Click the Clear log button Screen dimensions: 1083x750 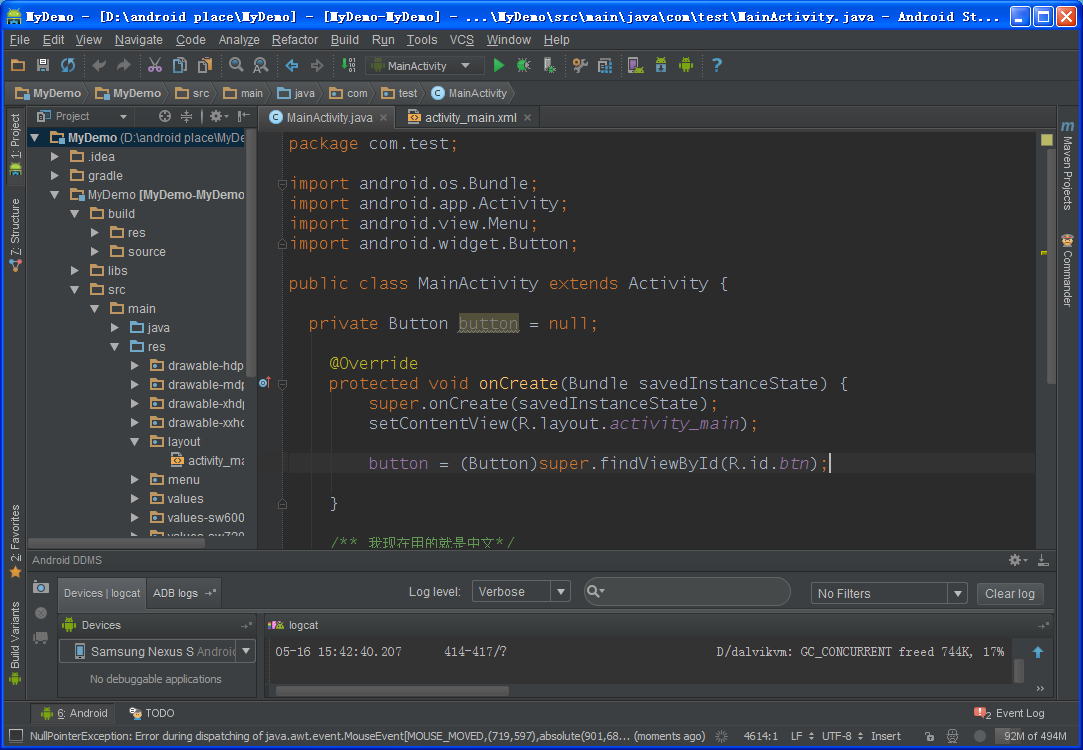(1010, 593)
